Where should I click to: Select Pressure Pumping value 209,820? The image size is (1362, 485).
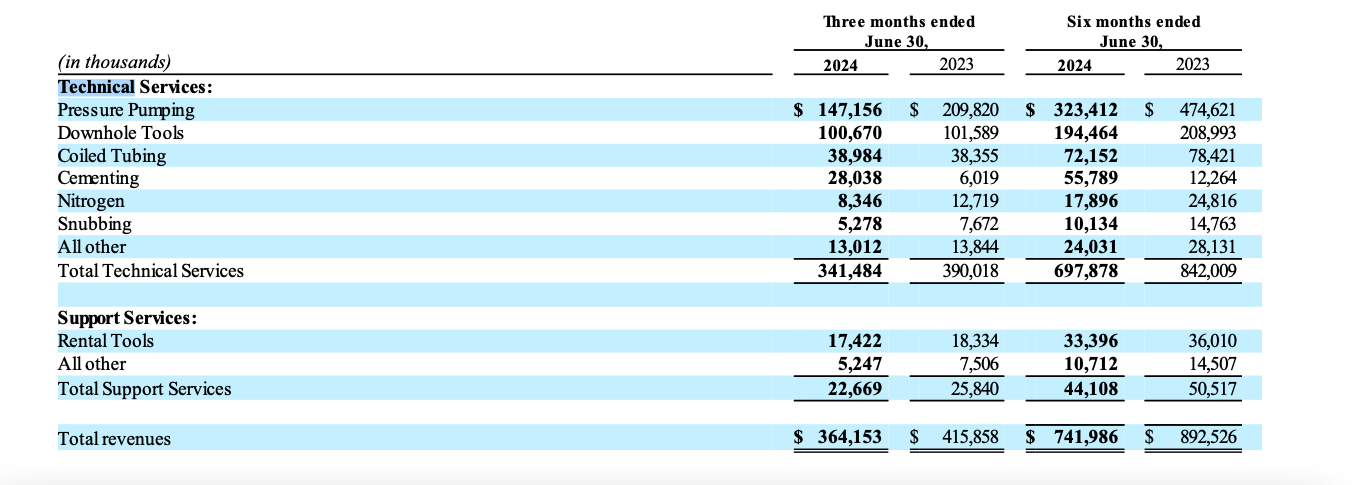tap(970, 110)
